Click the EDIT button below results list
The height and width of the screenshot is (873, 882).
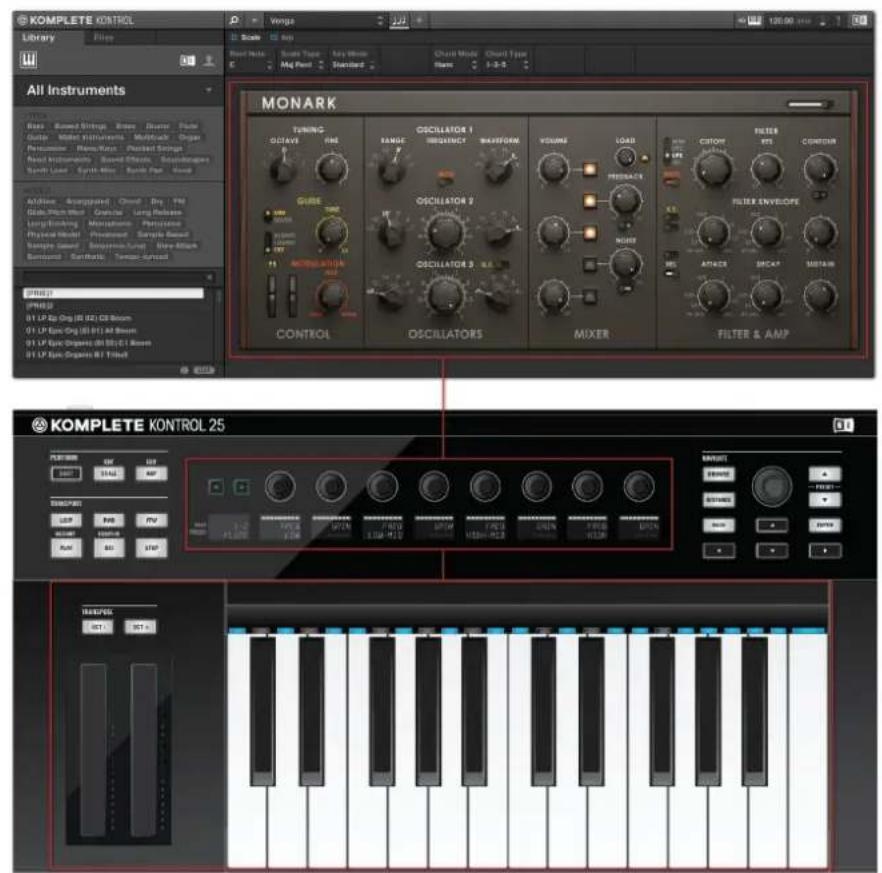pos(204,370)
